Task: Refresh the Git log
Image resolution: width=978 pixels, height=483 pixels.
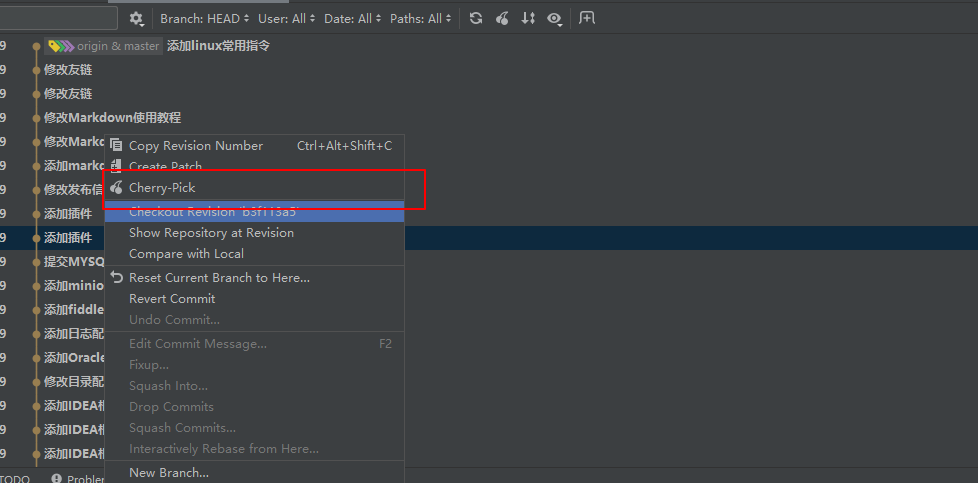Action: (476, 18)
